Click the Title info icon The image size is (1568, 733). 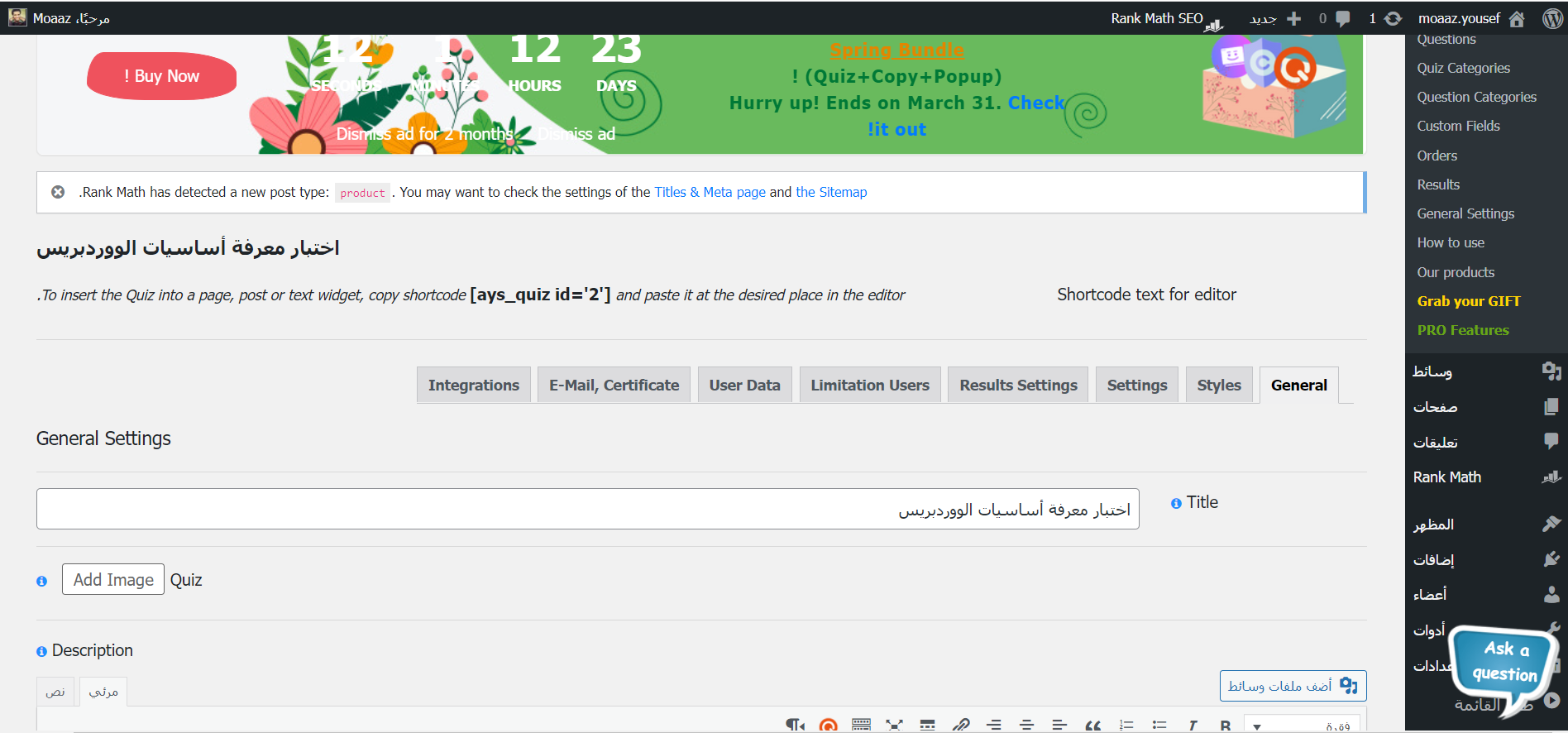coord(1176,504)
